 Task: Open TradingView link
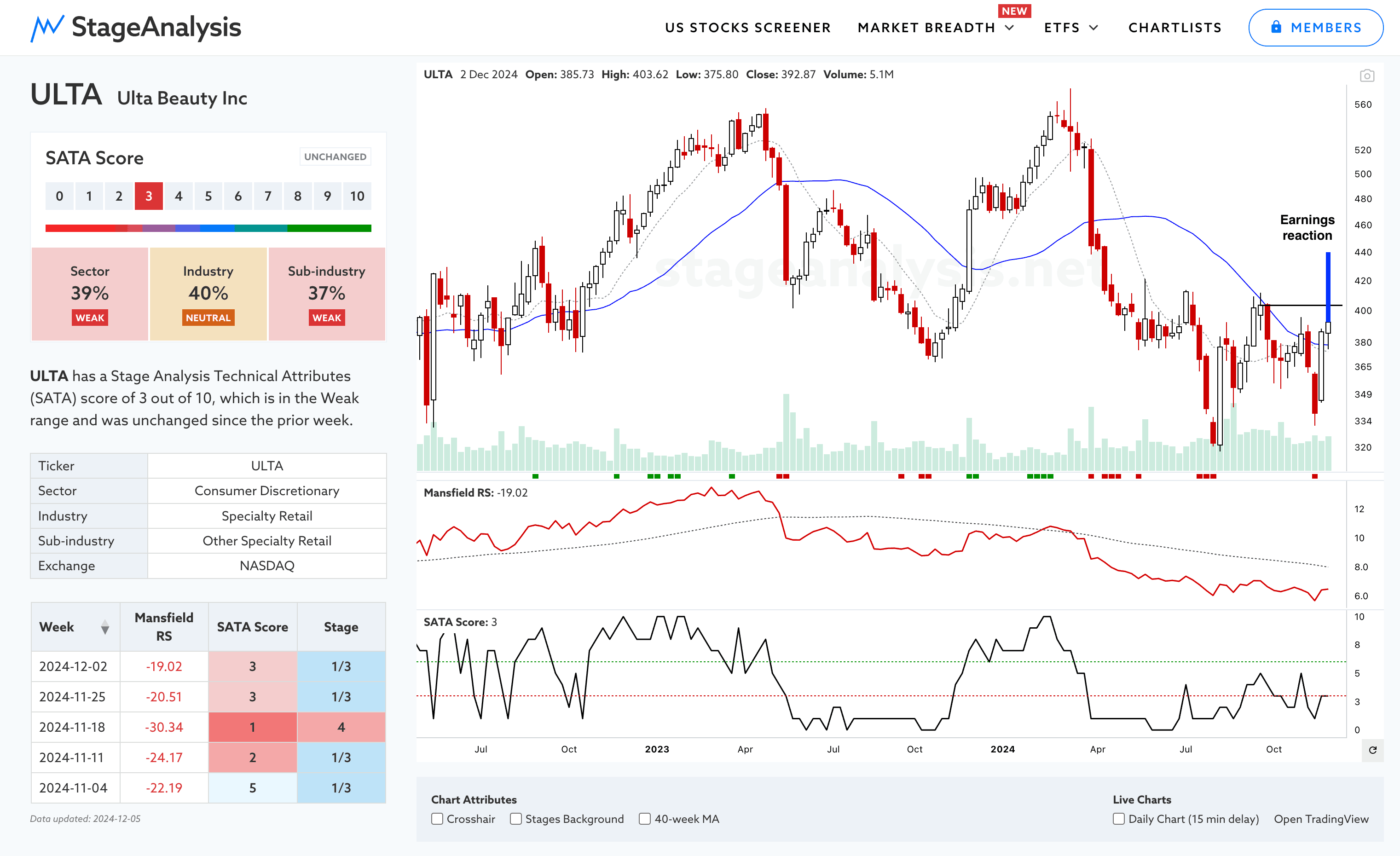(x=1321, y=819)
